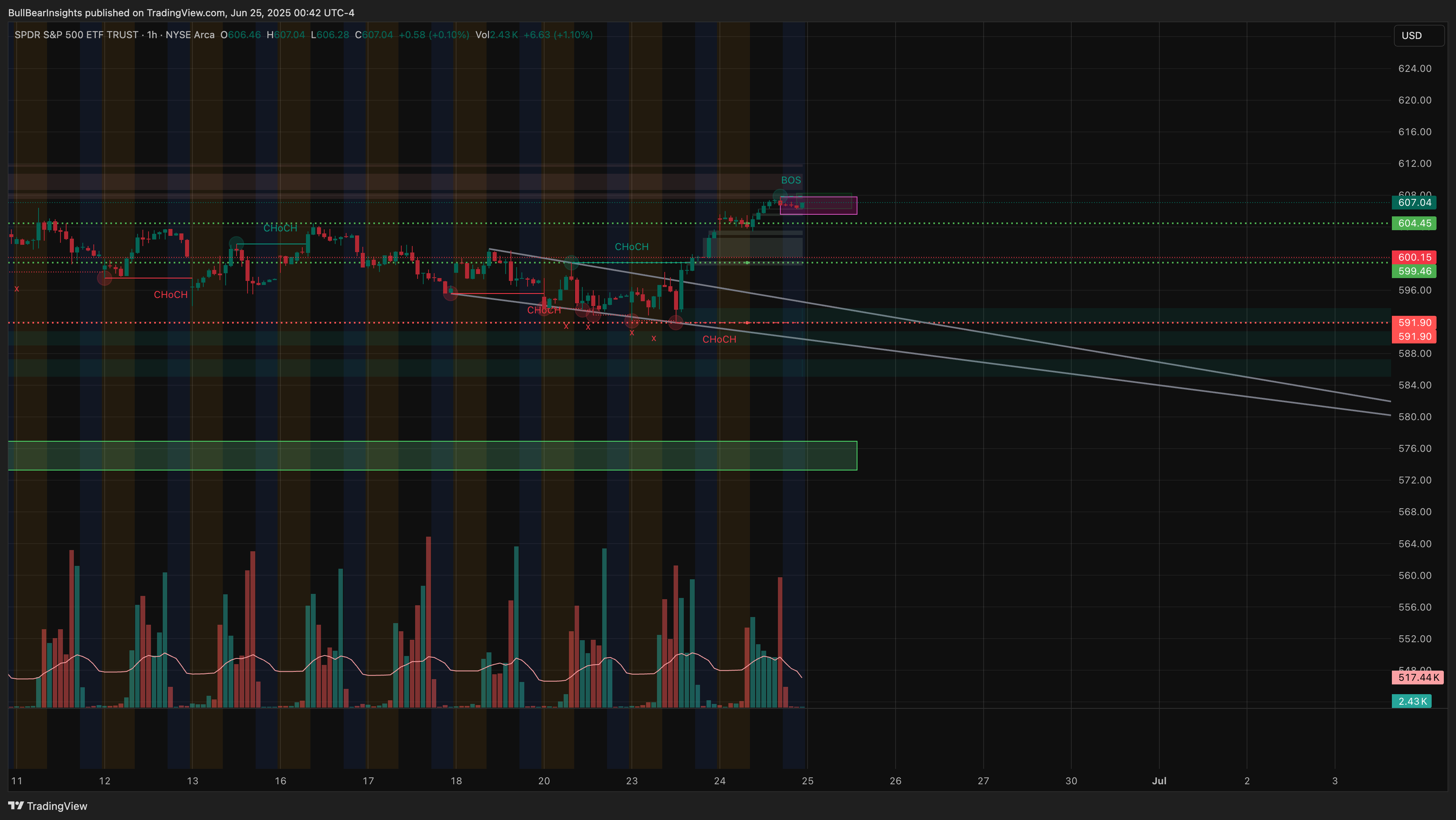Image resolution: width=1456 pixels, height=820 pixels.
Task: Click the open value O606.46
Action: coord(241,35)
